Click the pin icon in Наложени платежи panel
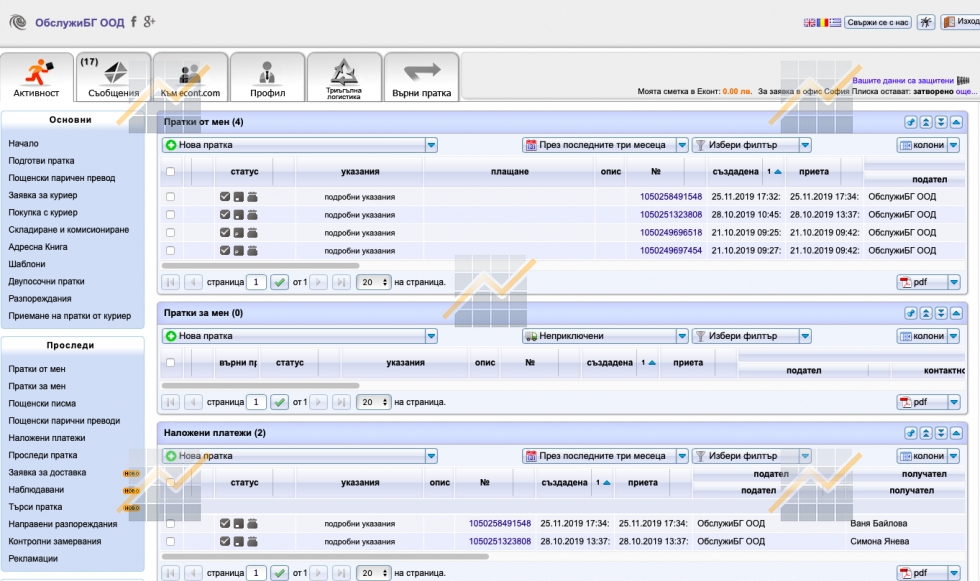This screenshot has height=581, width=980. (911, 434)
